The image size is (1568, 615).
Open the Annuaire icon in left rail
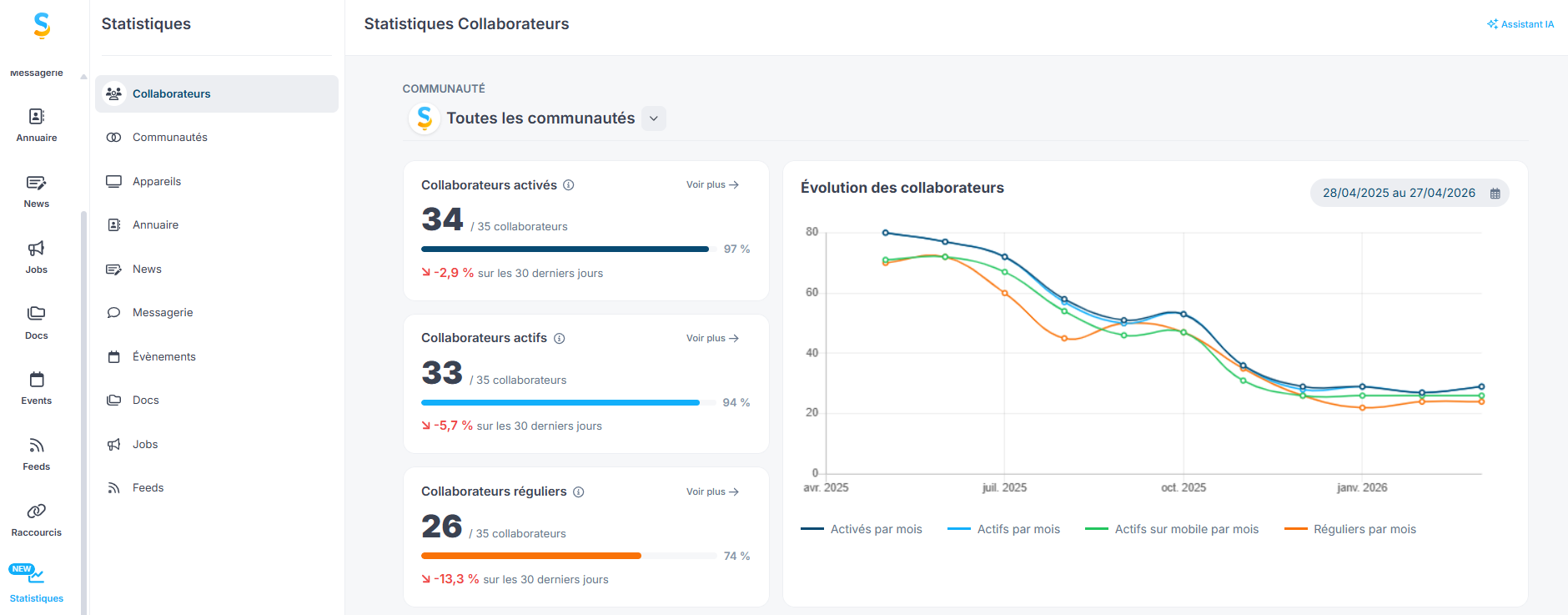pyautogui.click(x=37, y=117)
